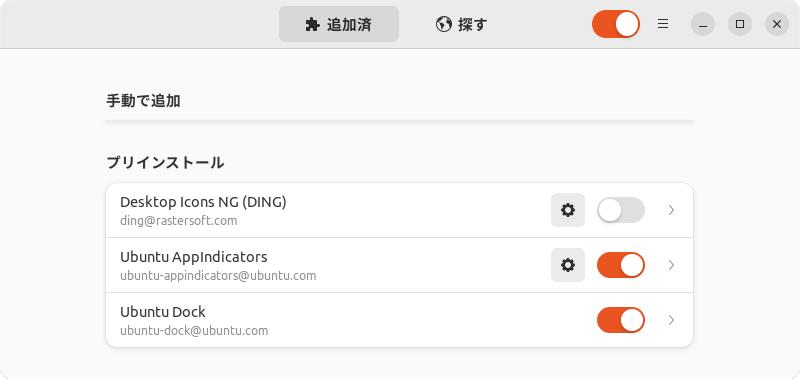Close the extensions window
The image size is (800, 379).
pos(777,24)
